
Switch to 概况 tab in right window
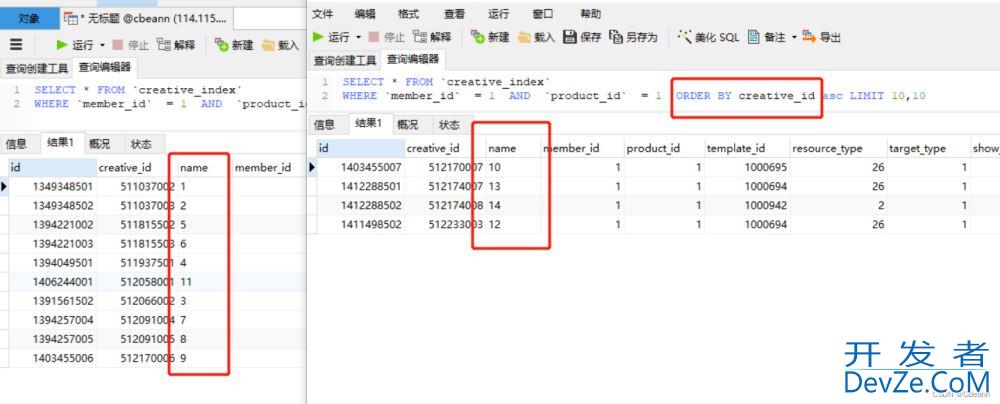(x=408, y=124)
